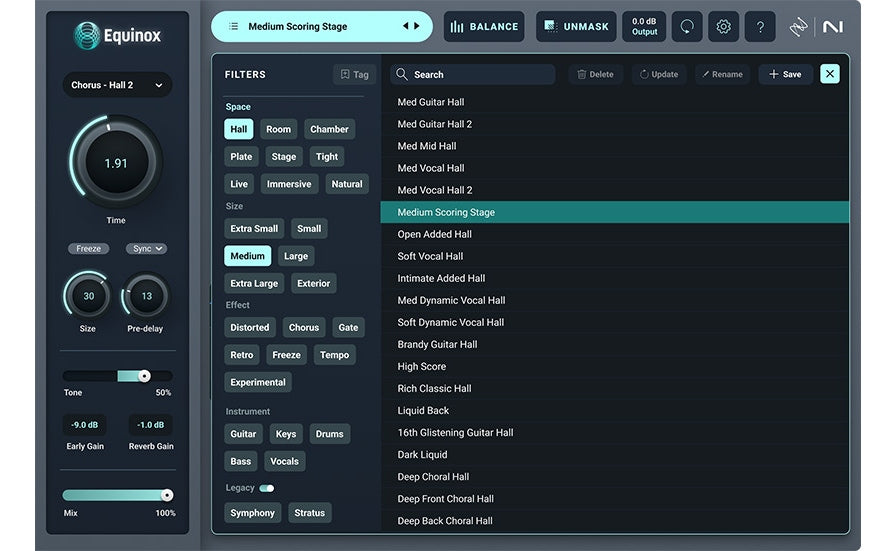Click the Native Instruments logo
Screen dimensions: 896x551
pyautogui.click(x=833, y=26)
